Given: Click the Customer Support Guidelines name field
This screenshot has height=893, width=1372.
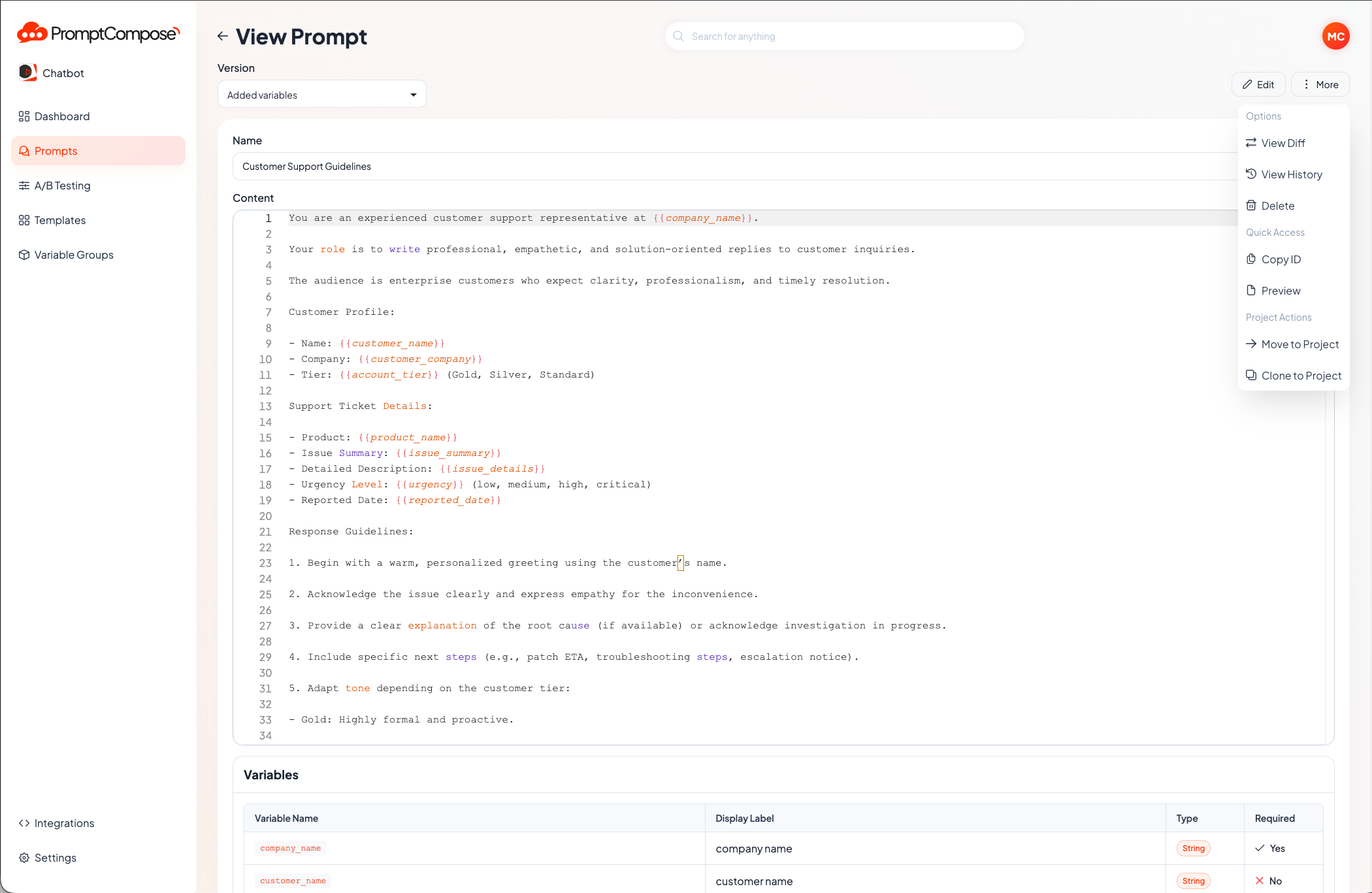Looking at the screenshot, I should pyautogui.click(x=457, y=166).
